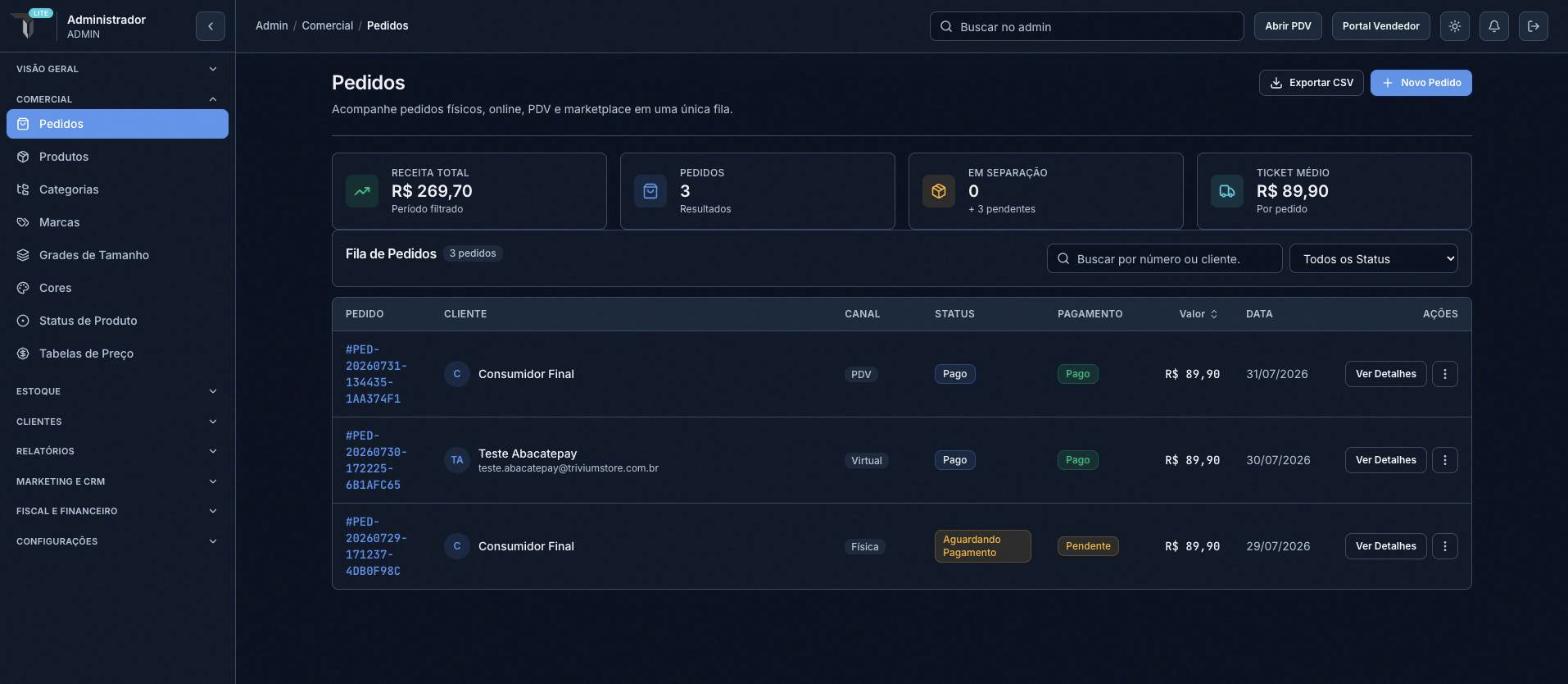Expand the Configurações section
The height and width of the screenshot is (684, 1568).
(x=117, y=541)
